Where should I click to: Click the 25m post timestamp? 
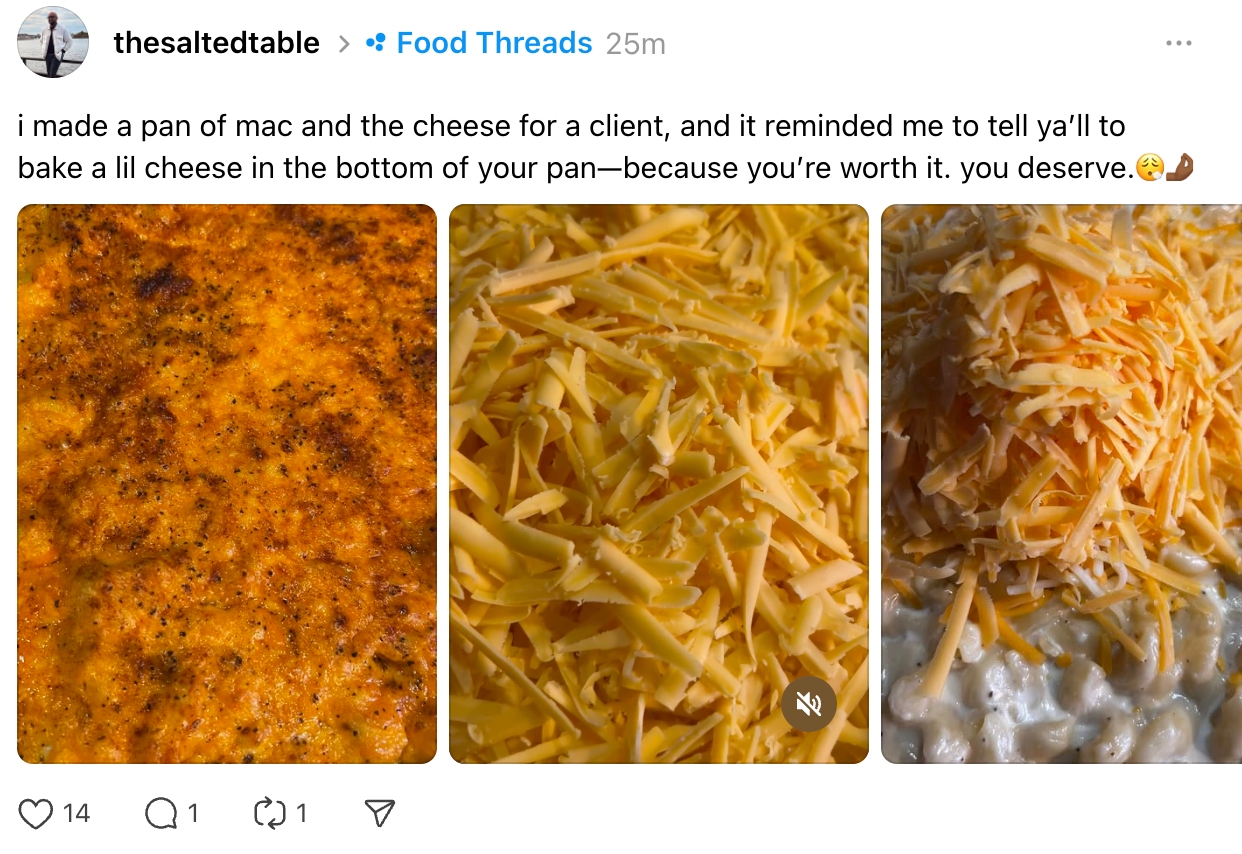click(635, 44)
